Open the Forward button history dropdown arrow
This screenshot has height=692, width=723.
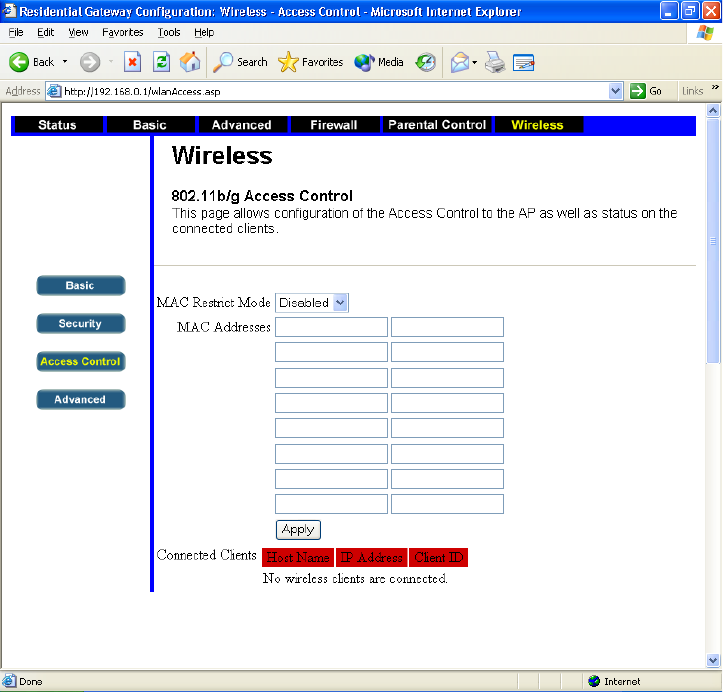[111, 62]
